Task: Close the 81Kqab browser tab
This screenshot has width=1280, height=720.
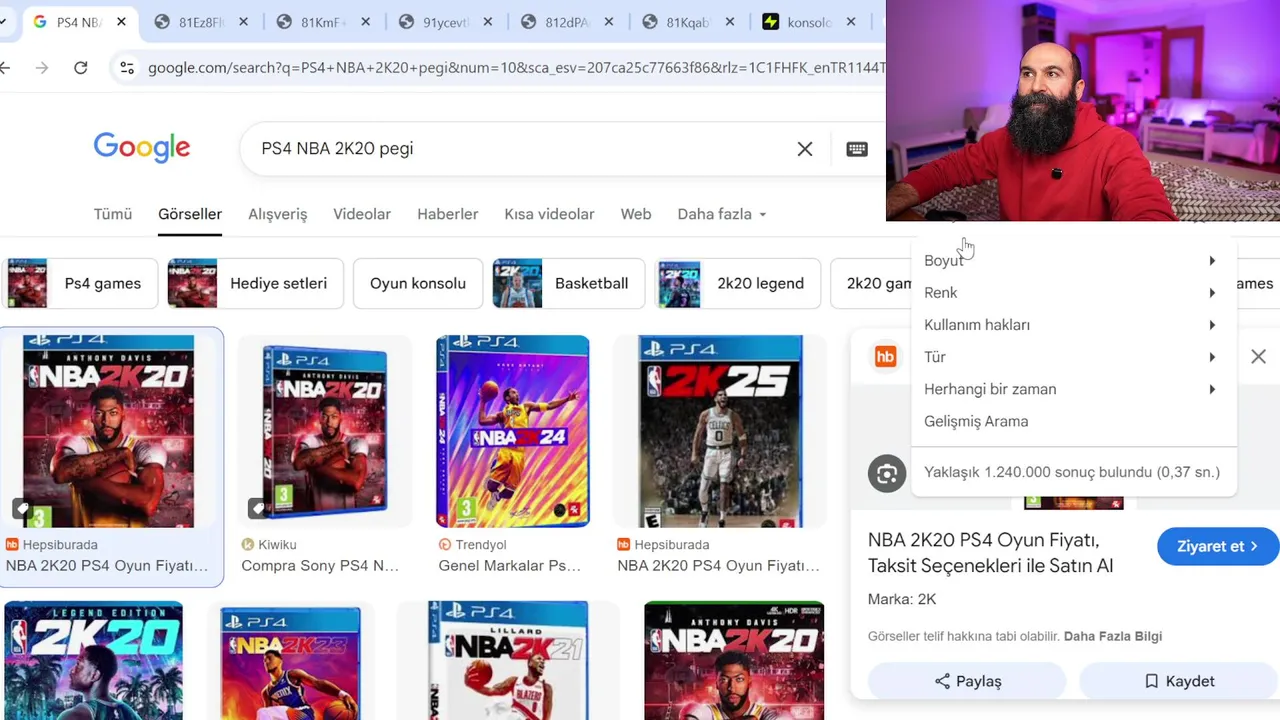Action: pos(731,22)
